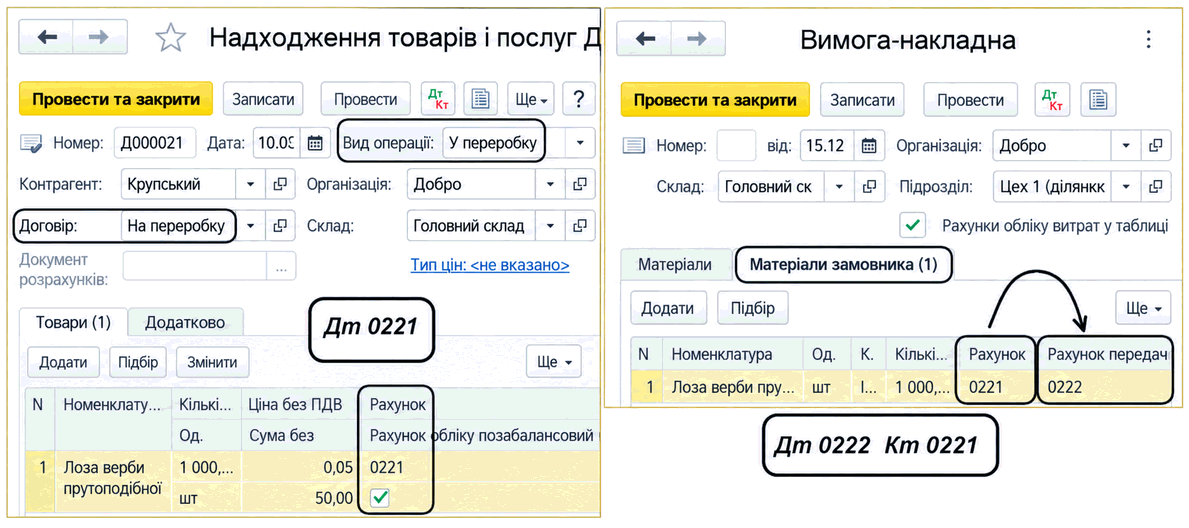This screenshot has height=528, width=1189.
Task: Open Договір На переробку record icon
Action: point(280,225)
